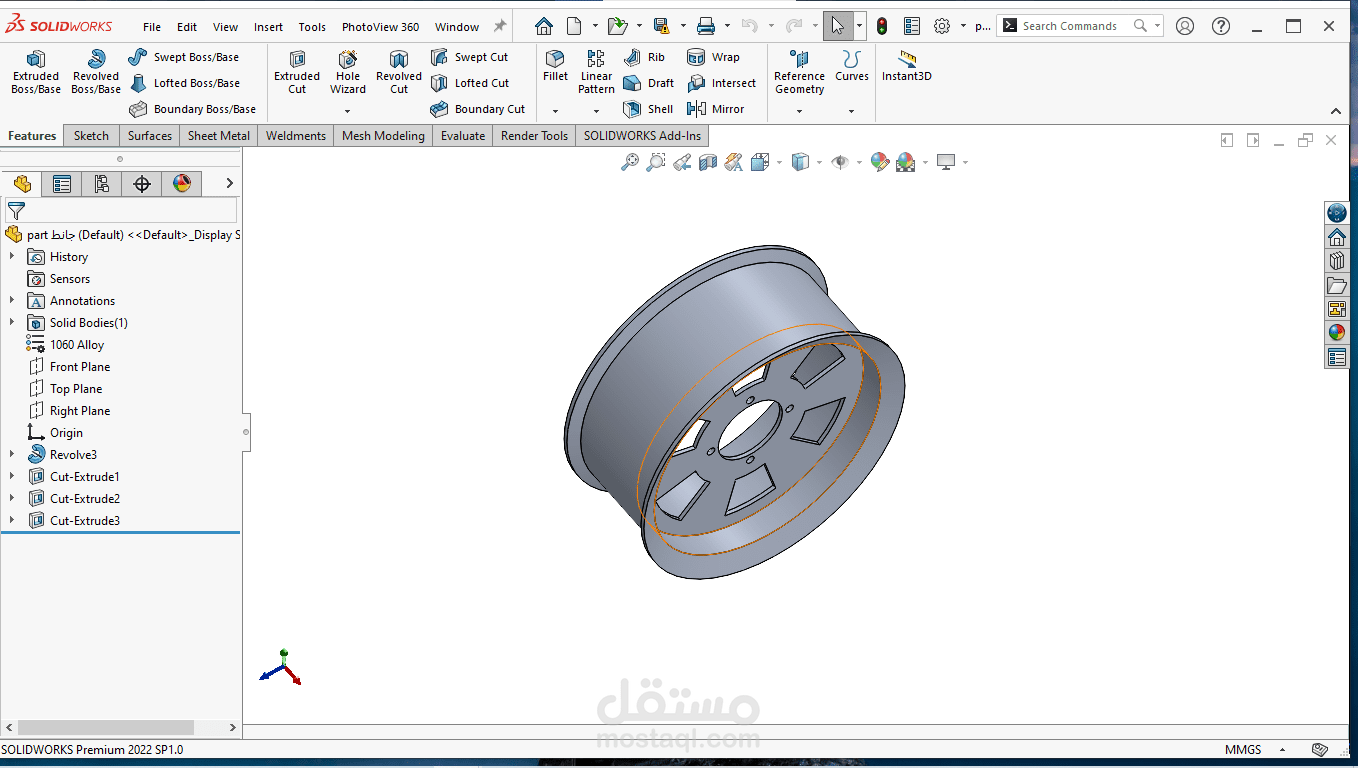
Task: Activate the Mirror tool
Action: [x=716, y=109]
